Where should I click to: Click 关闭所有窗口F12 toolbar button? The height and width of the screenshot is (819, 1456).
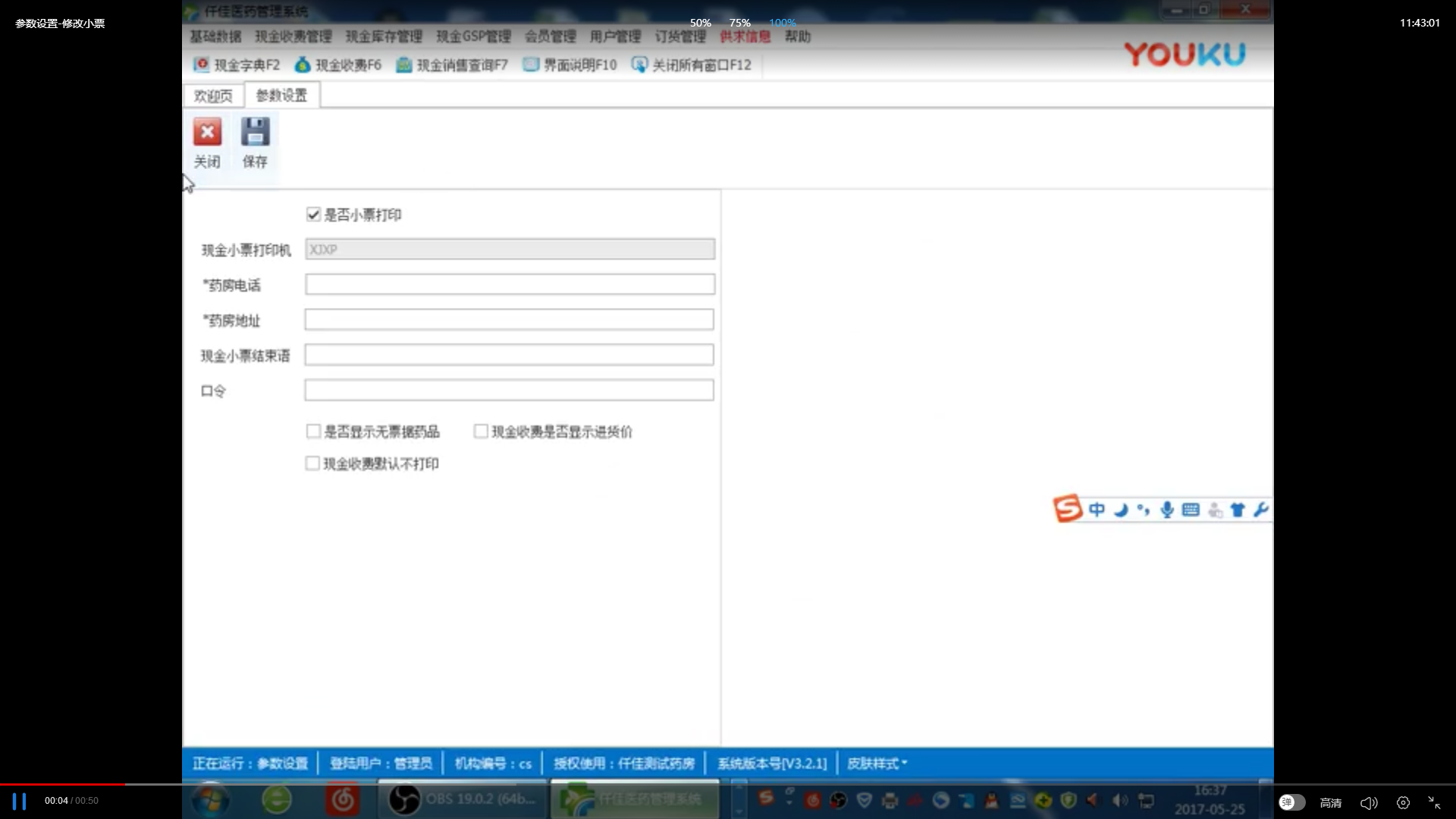click(x=692, y=65)
